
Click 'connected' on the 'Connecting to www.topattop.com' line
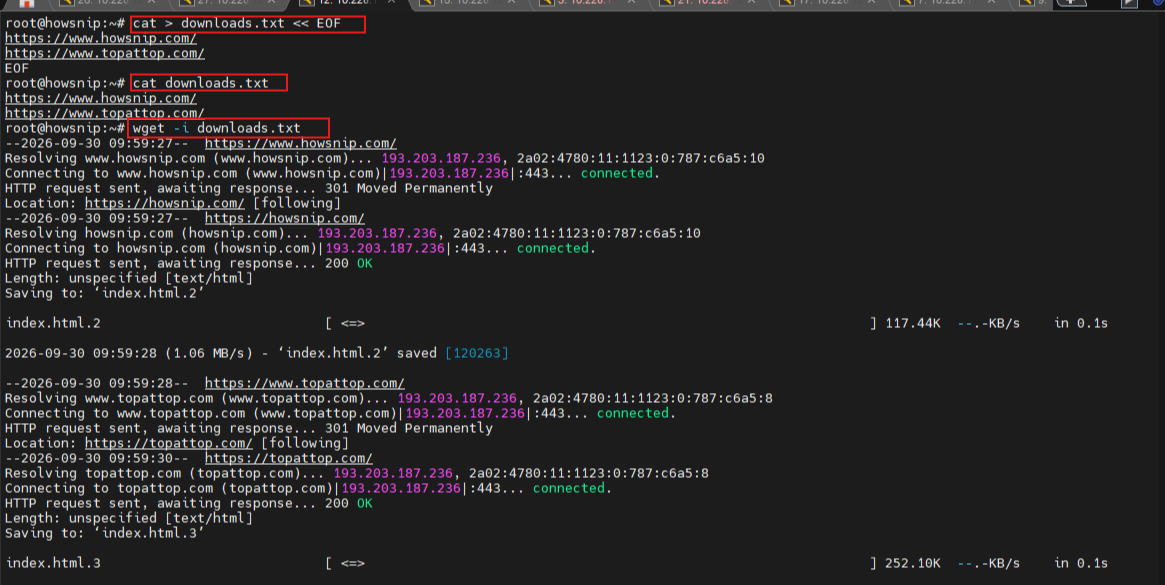point(633,413)
